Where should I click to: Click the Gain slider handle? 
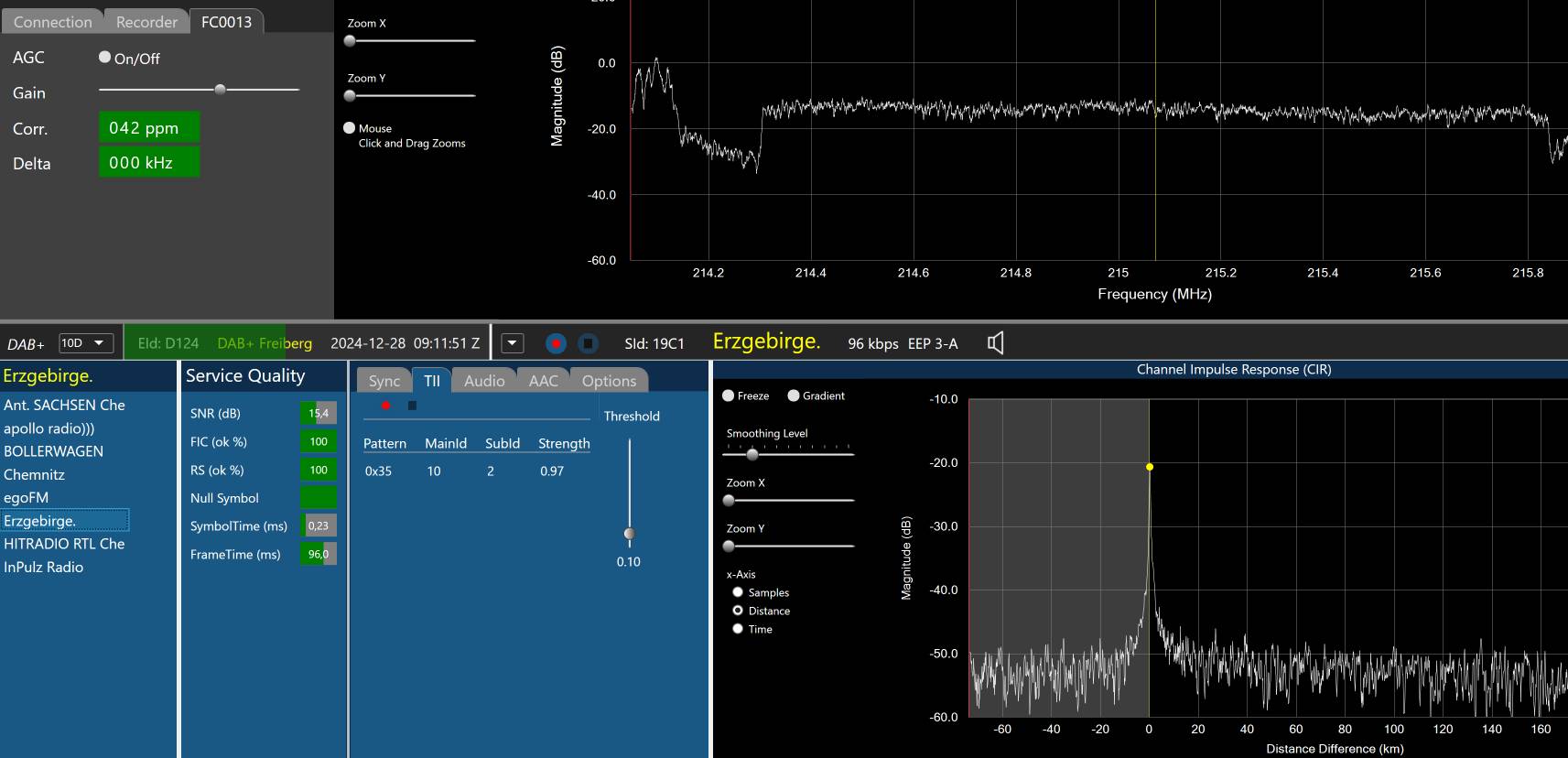coord(220,90)
